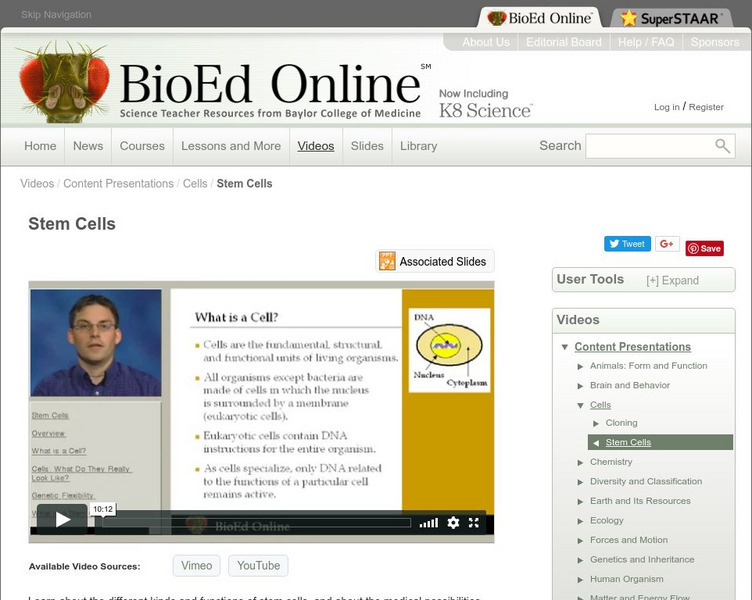Viewport: 752px width, 600px height.
Task: Switch to the SuperSTAAR tab
Action: [x=672, y=19]
